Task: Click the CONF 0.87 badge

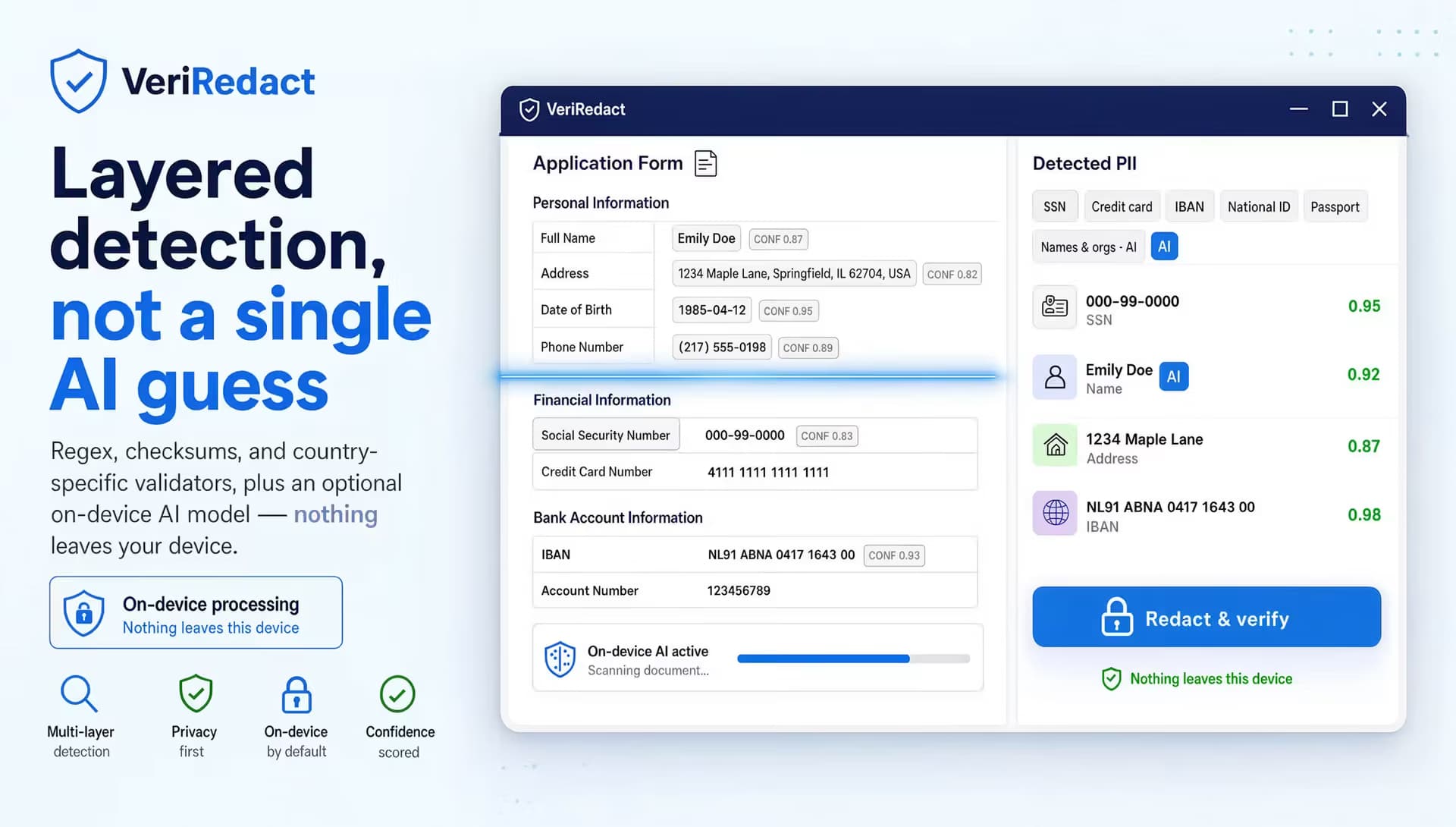Action: 778,239
